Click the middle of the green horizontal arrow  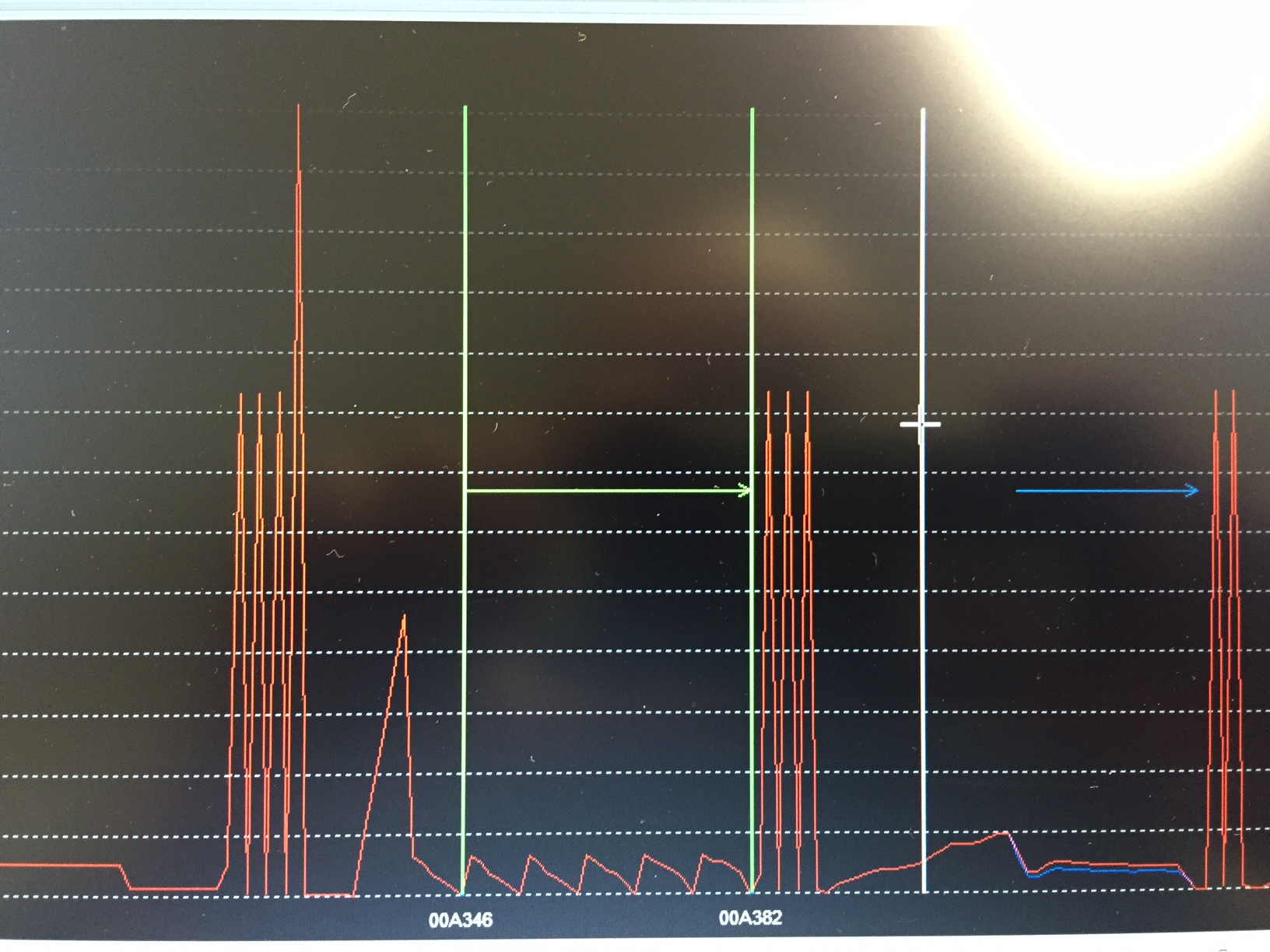[607, 491]
